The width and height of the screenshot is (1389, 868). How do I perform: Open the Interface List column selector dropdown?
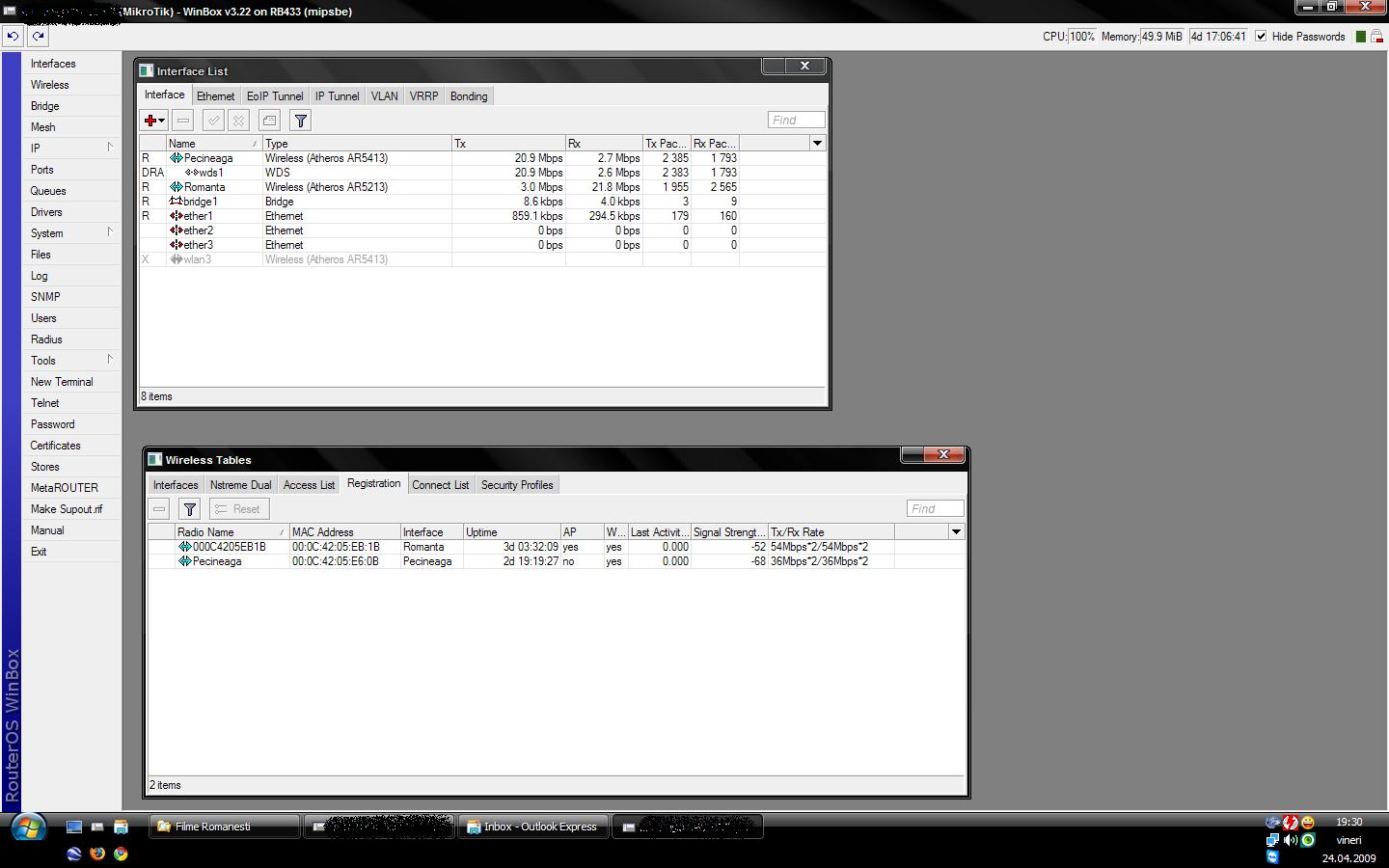817,144
